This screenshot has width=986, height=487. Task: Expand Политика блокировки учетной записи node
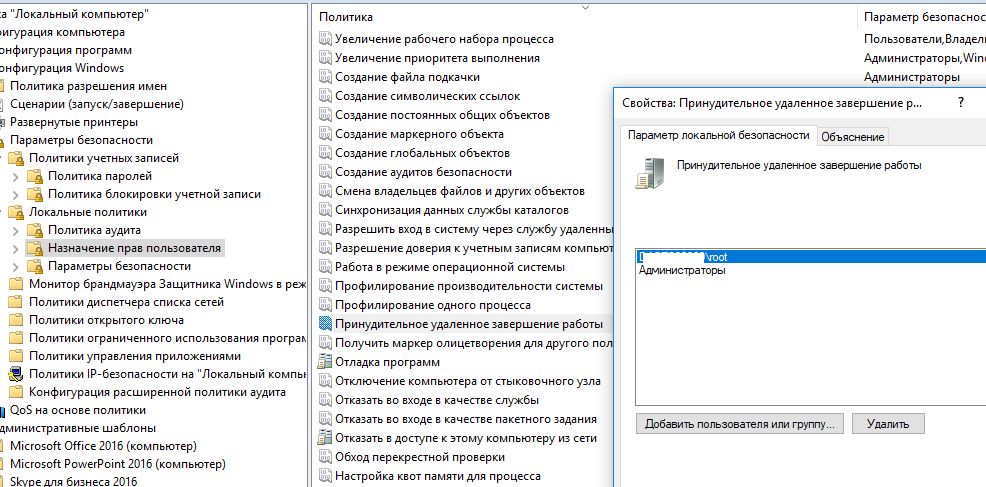15,194
